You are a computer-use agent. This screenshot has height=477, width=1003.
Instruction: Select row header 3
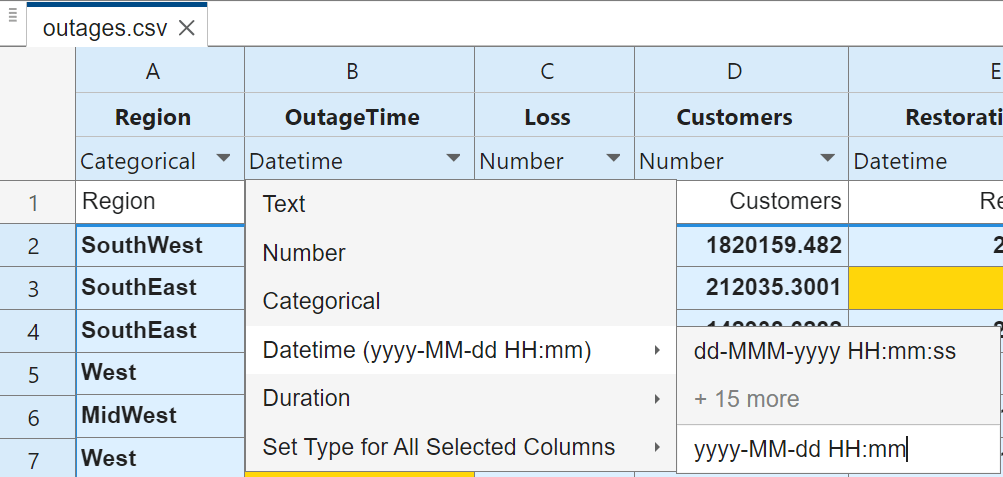tap(38, 288)
